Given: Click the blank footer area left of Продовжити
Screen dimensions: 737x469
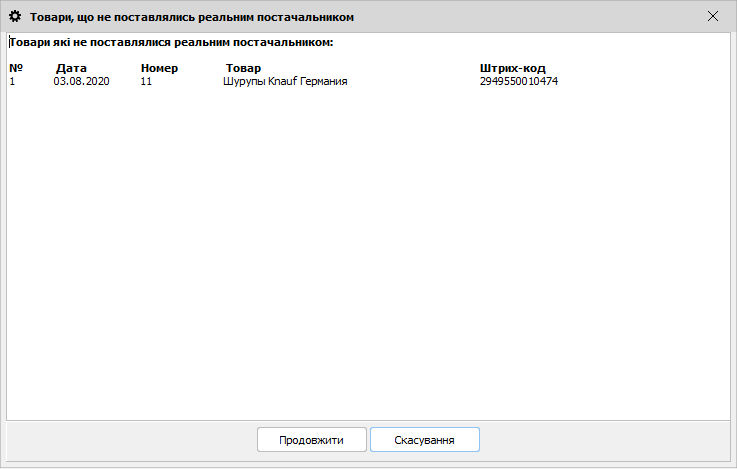Looking at the screenshot, I should [130, 440].
